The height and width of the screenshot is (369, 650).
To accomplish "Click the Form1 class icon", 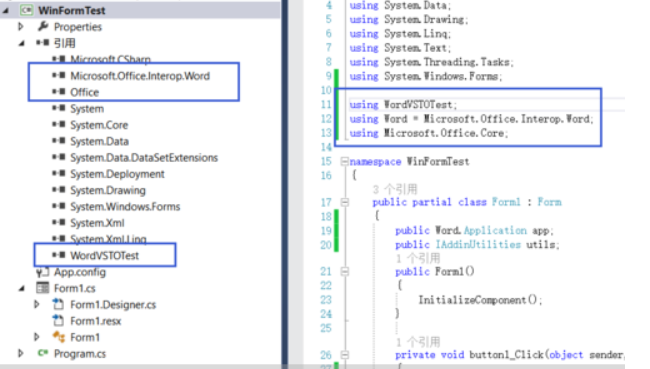I will click(59, 337).
